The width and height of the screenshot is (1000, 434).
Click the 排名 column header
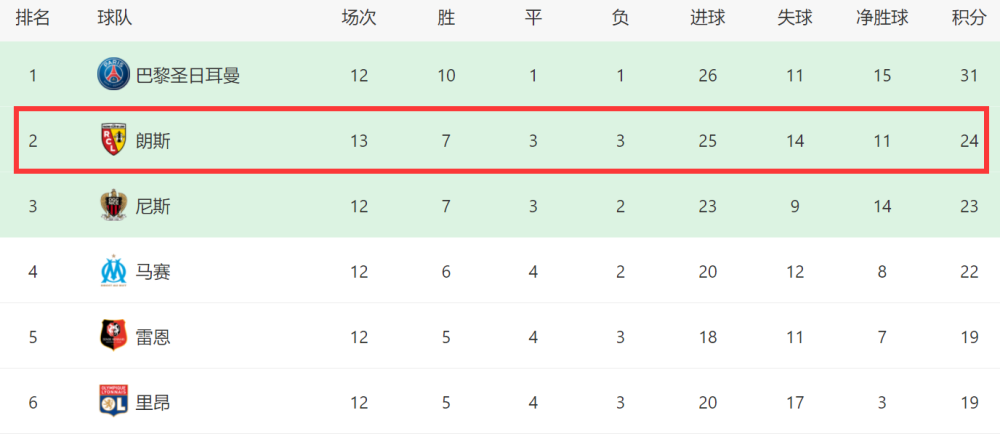33,18
